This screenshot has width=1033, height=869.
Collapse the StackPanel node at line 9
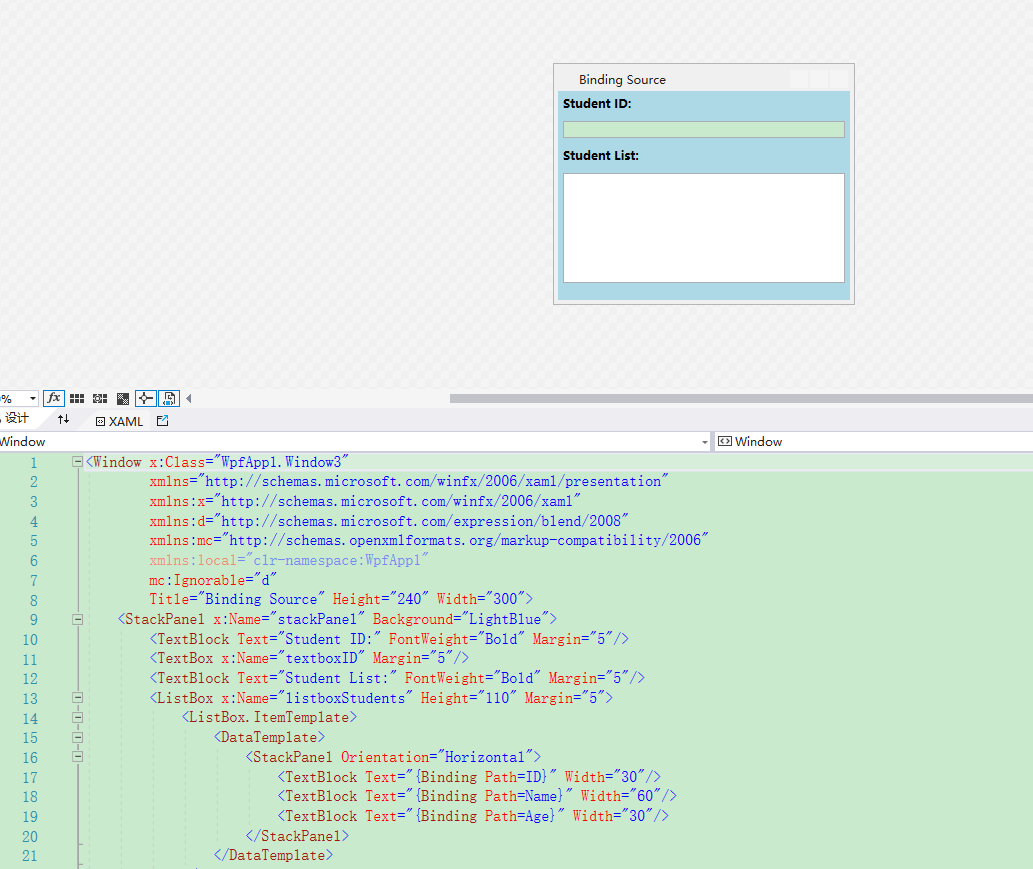(x=77, y=618)
